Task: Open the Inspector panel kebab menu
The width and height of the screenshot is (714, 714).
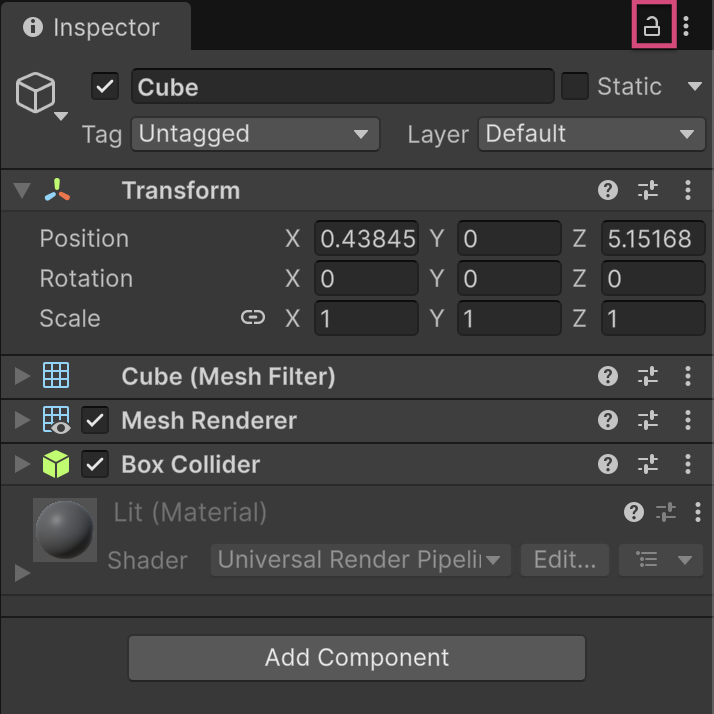Action: (x=686, y=27)
